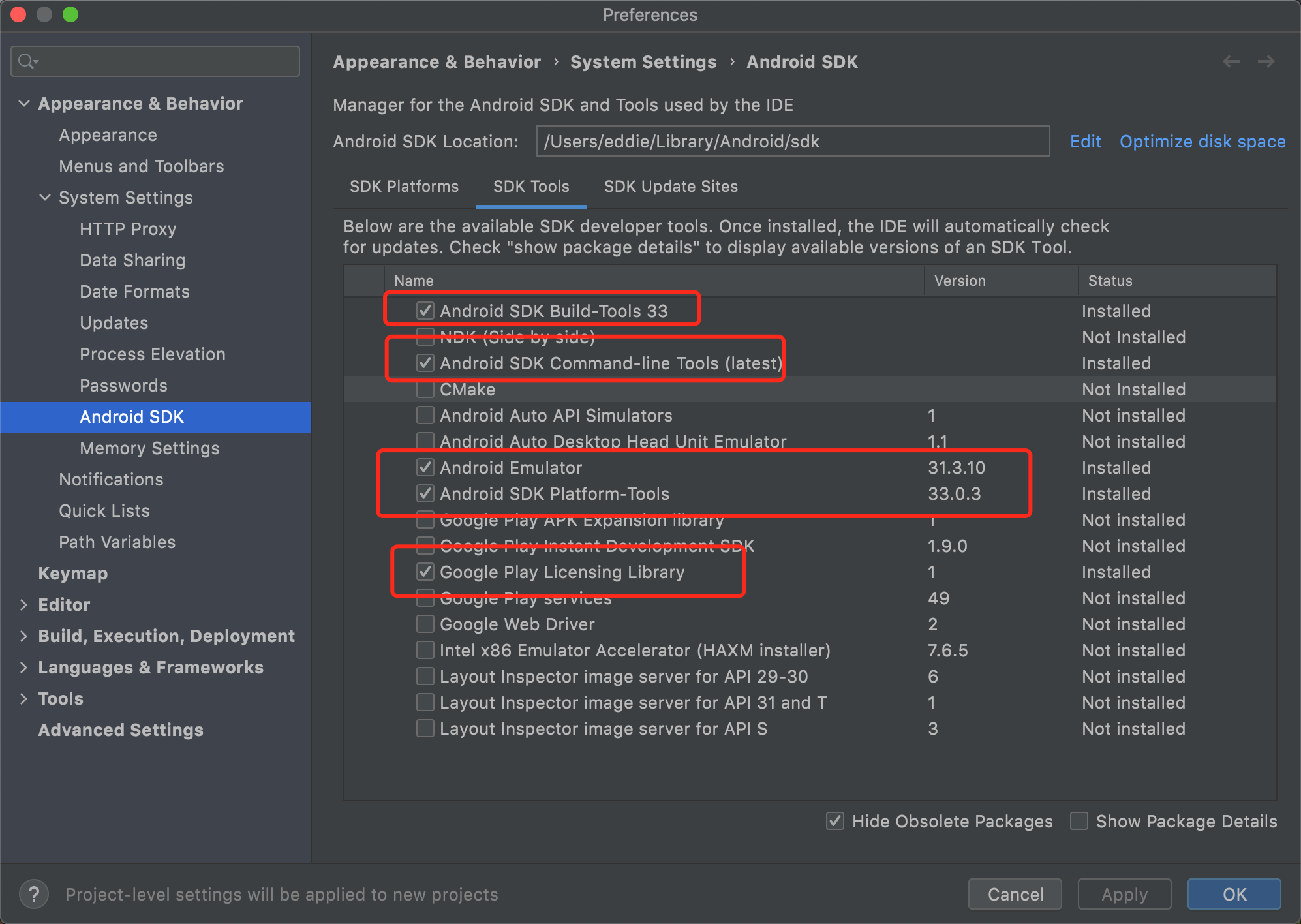Go forward using the right arrow icon
The width and height of the screenshot is (1301, 924).
[1266, 61]
